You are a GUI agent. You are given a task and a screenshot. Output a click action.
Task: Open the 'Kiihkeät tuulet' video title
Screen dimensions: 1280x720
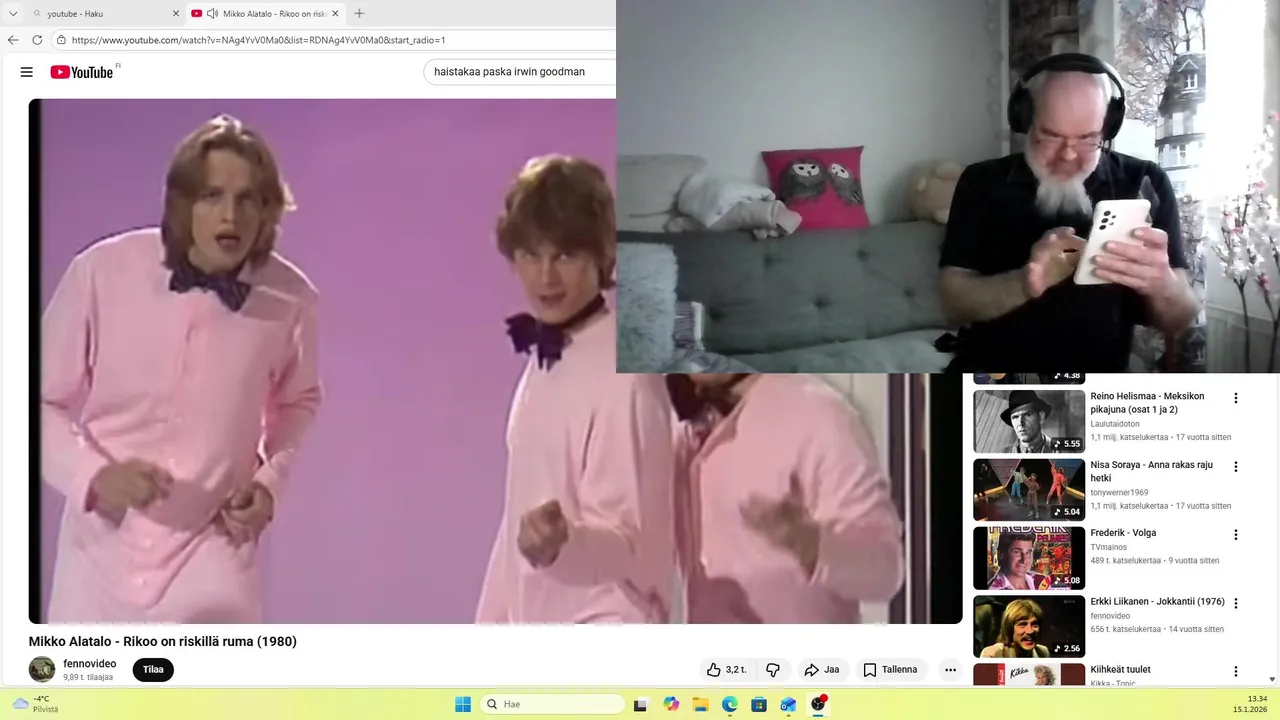1120,670
